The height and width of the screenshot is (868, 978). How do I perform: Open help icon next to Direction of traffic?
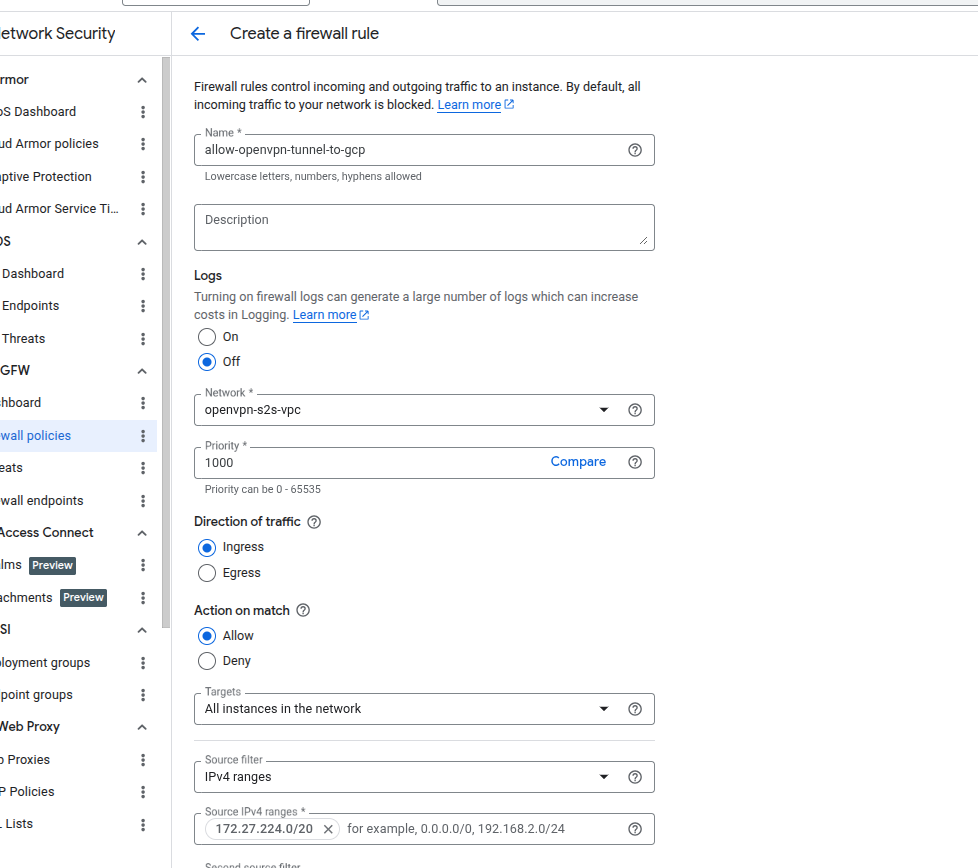pyautogui.click(x=314, y=522)
